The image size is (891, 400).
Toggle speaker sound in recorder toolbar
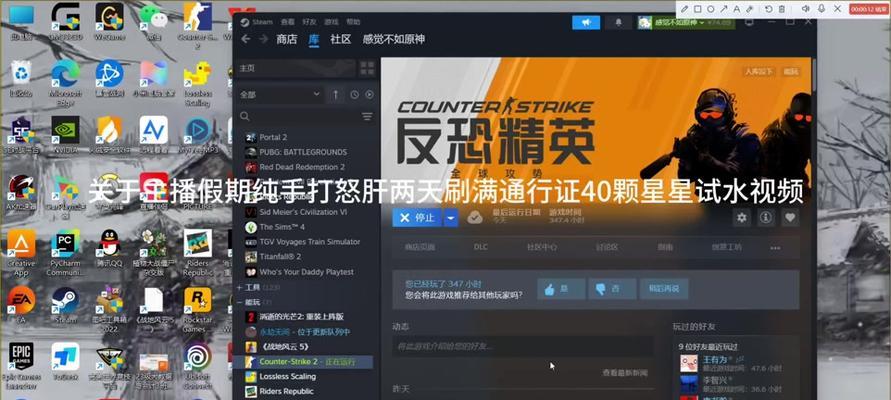click(x=805, y=9)
